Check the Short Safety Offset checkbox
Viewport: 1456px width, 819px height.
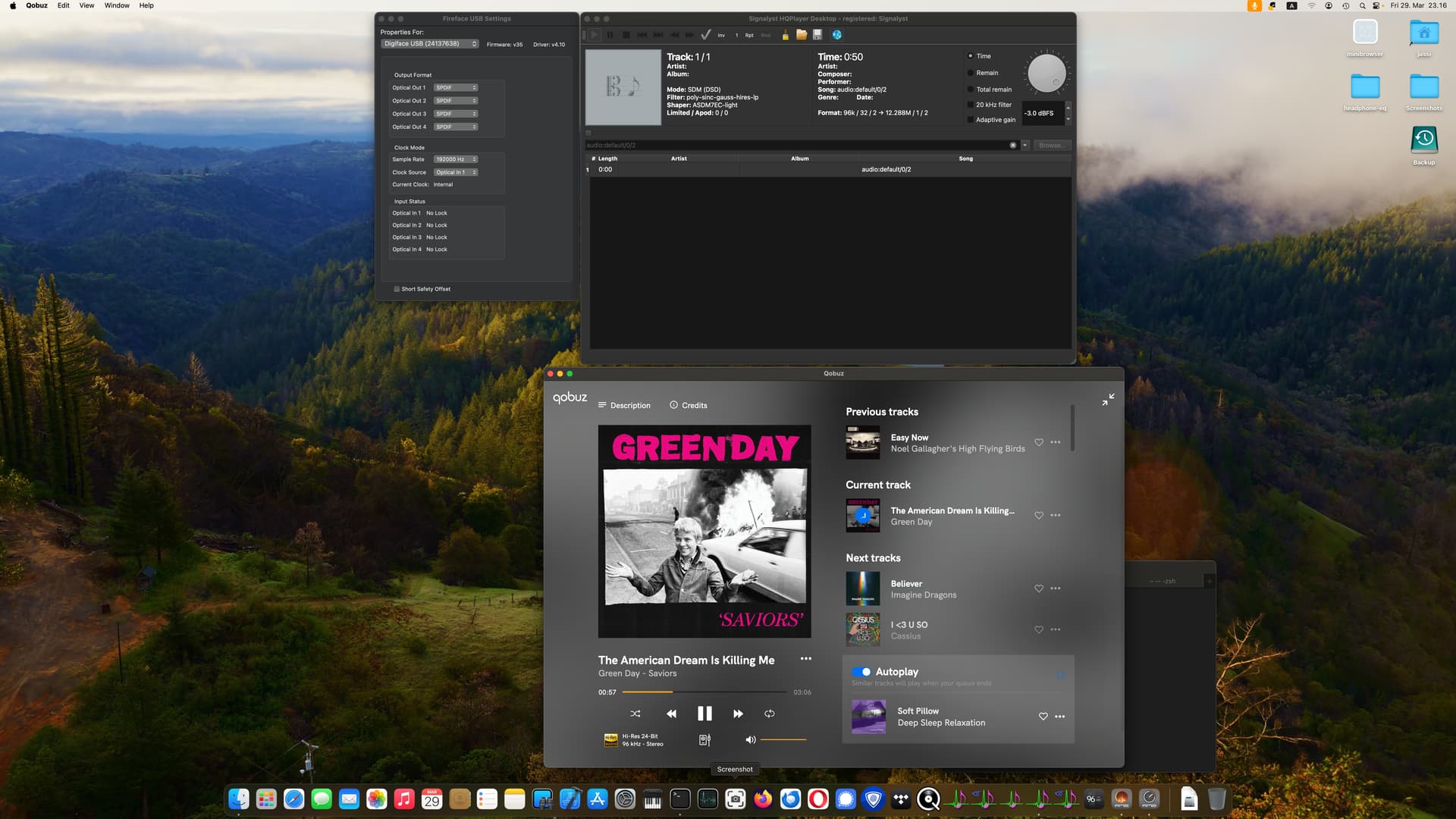[x=397, y=289]
